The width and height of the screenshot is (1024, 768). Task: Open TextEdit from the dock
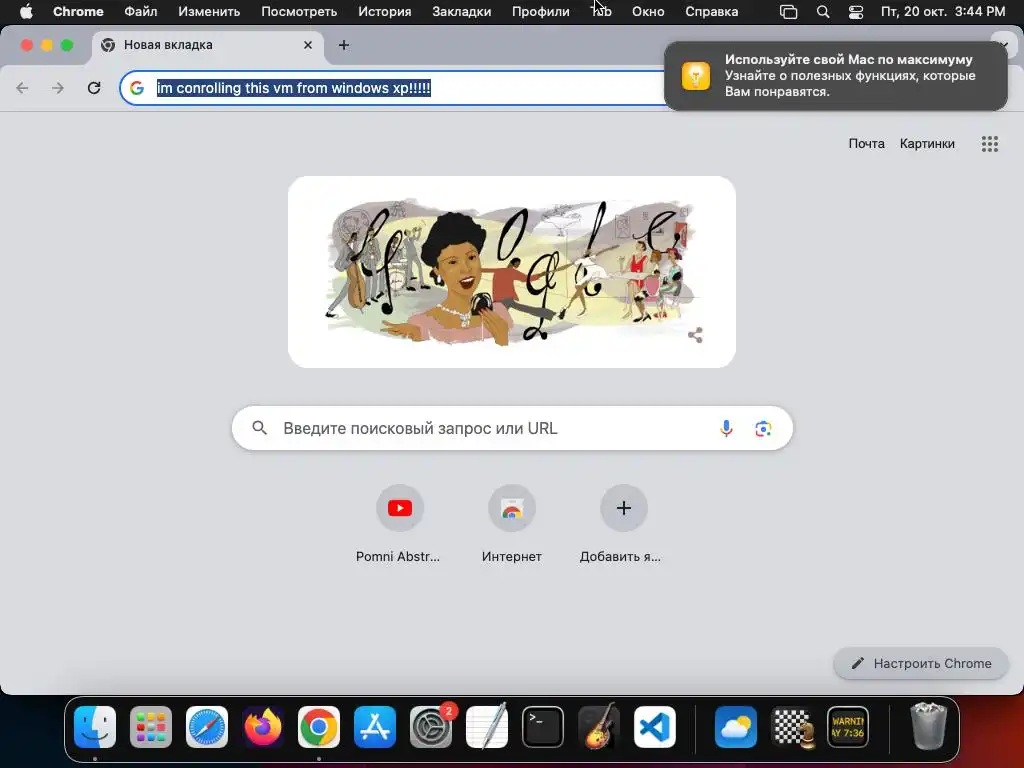(487, 727)
